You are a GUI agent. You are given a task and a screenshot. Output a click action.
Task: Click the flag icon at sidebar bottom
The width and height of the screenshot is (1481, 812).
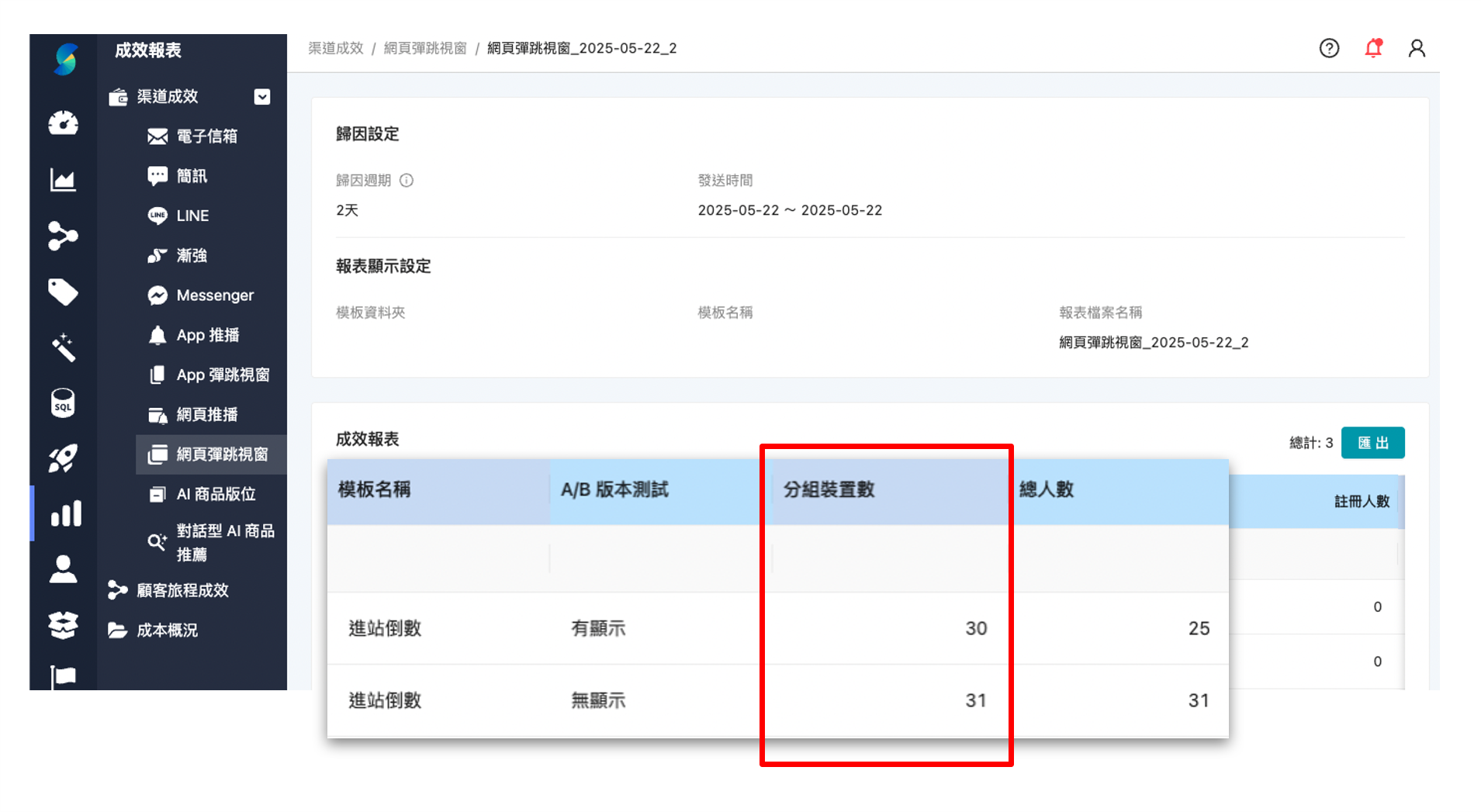point(63,676)
